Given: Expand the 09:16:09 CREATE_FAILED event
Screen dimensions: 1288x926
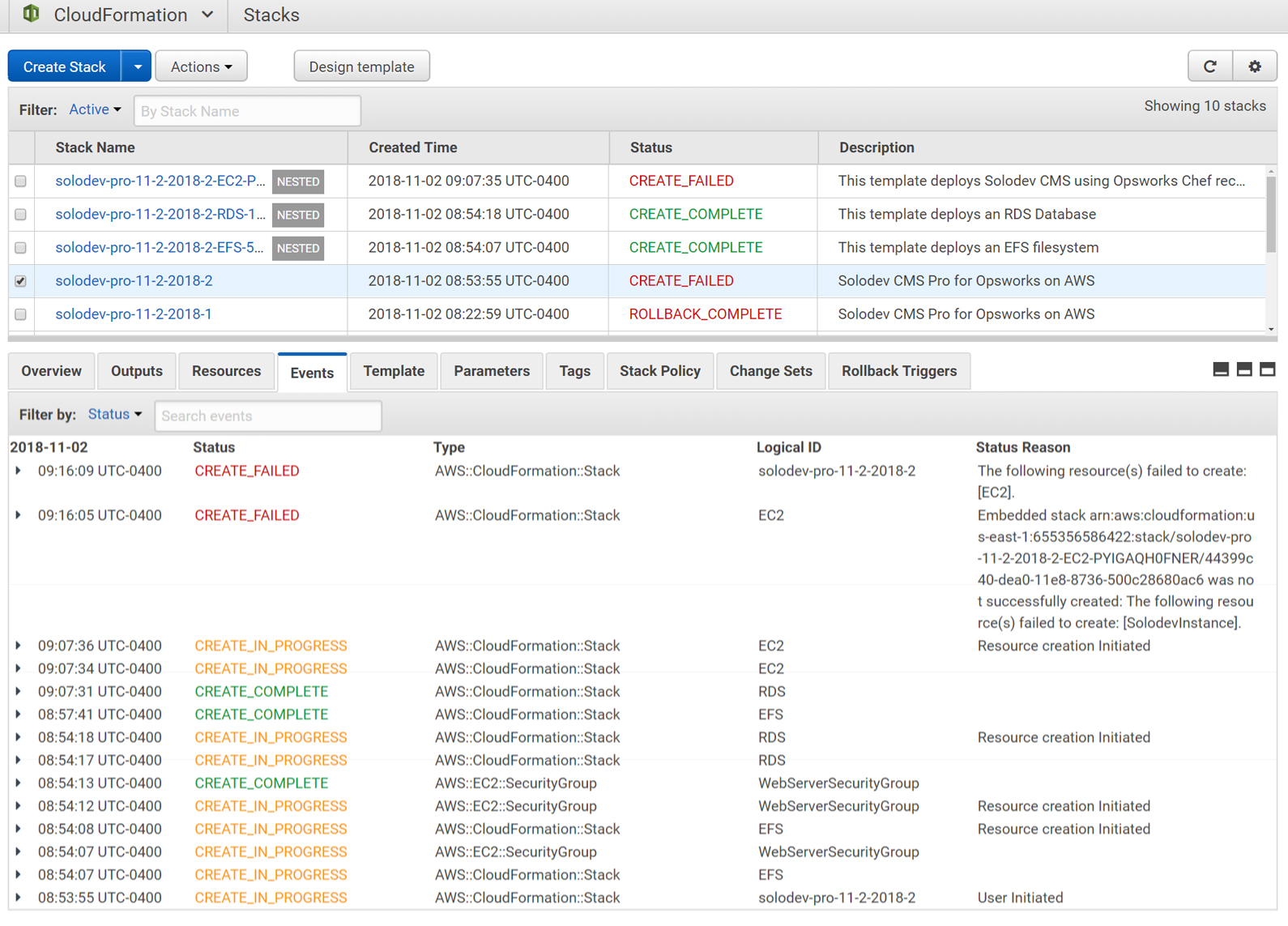Looking at the screenshot, I should 18,471.
